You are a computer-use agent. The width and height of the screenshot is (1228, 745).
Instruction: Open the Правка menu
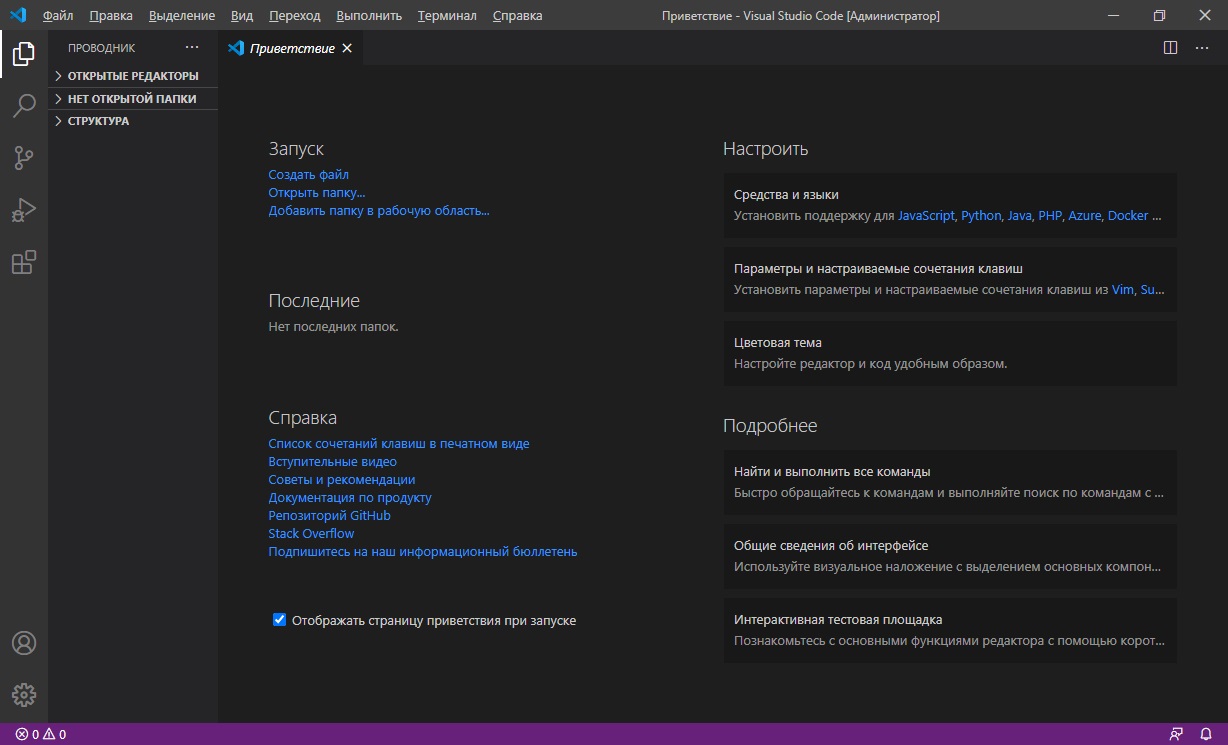tap(110, 16)
